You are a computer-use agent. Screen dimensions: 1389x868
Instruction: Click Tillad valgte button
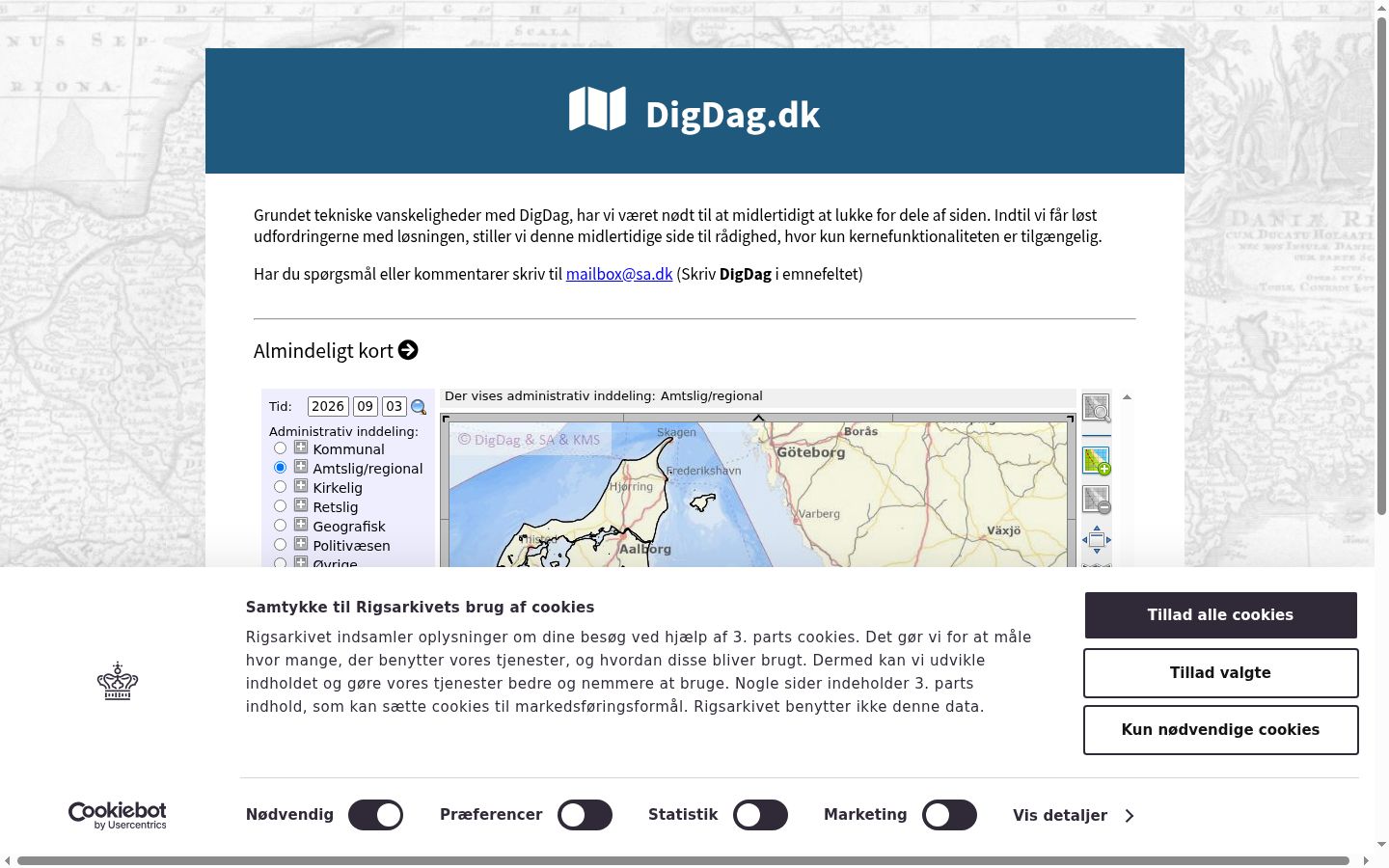click(x=1220, y=673)
